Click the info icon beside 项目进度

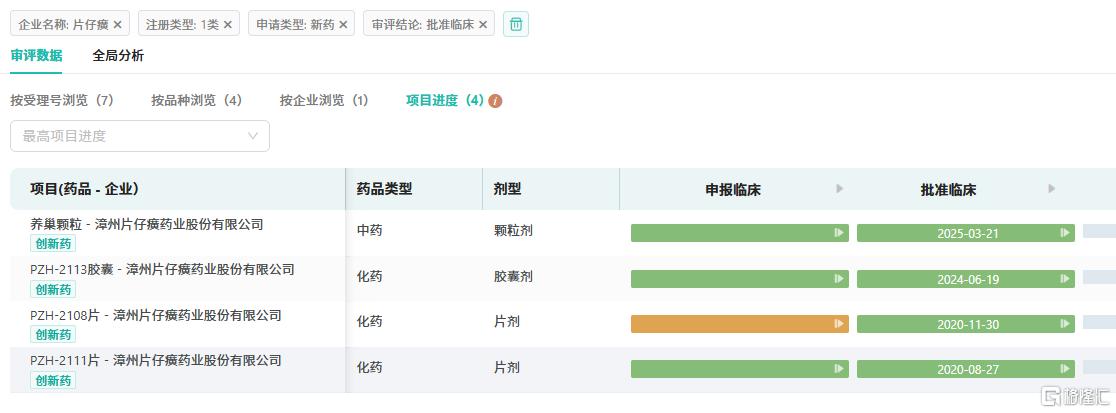click(495, 101)
